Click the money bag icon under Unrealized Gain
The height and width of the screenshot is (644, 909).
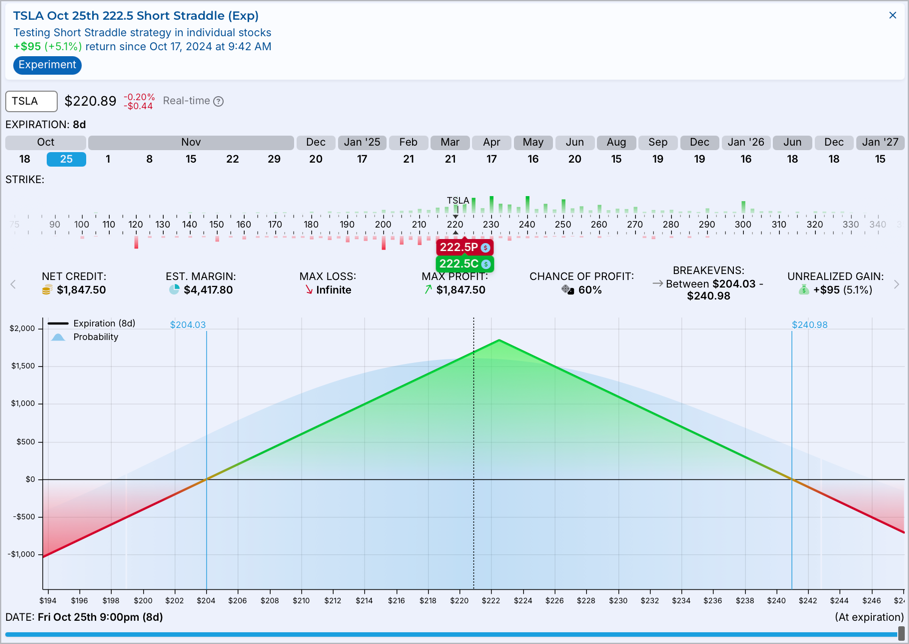coord(803,290)
